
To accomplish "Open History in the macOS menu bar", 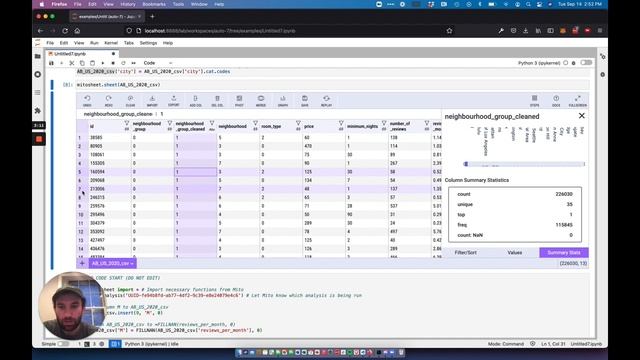I will 128,4.
